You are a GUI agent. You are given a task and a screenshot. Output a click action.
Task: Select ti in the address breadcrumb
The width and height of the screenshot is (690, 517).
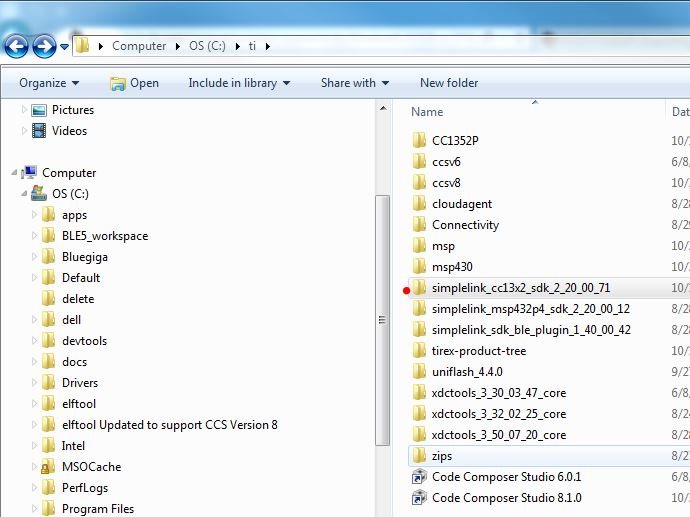[x=252, y=46]
